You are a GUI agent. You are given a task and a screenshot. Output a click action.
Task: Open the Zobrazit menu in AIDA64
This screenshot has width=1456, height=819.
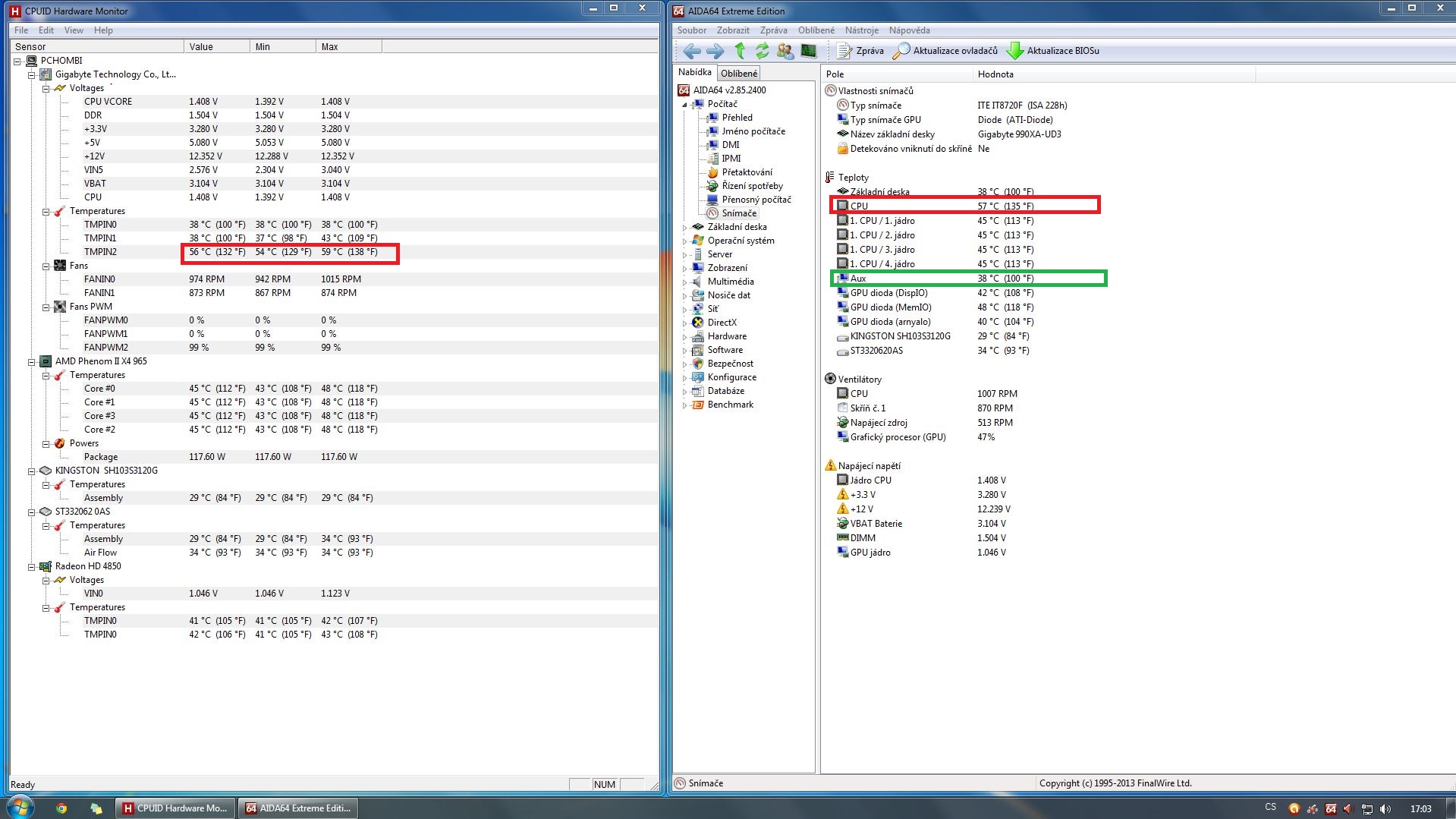(733, 30)
